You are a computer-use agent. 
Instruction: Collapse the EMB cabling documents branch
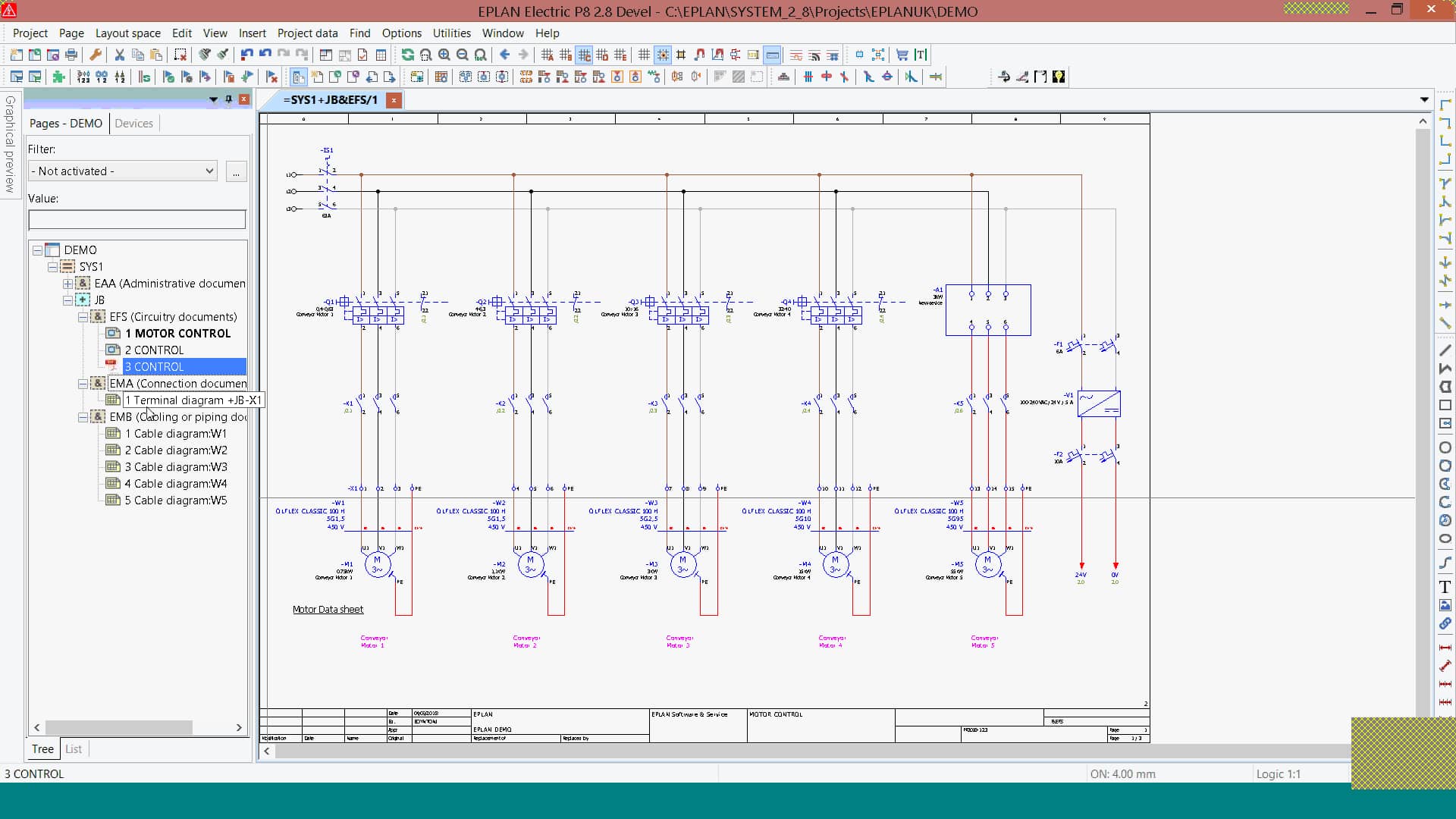[x=83, y=417]
